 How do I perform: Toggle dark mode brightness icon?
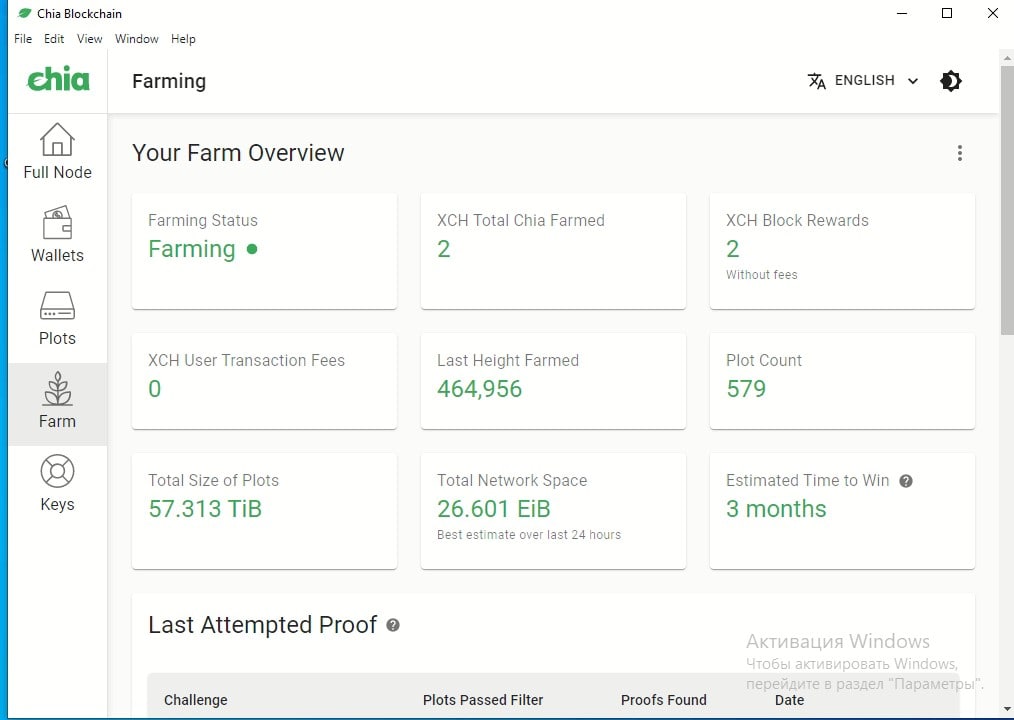coord(951,81)
